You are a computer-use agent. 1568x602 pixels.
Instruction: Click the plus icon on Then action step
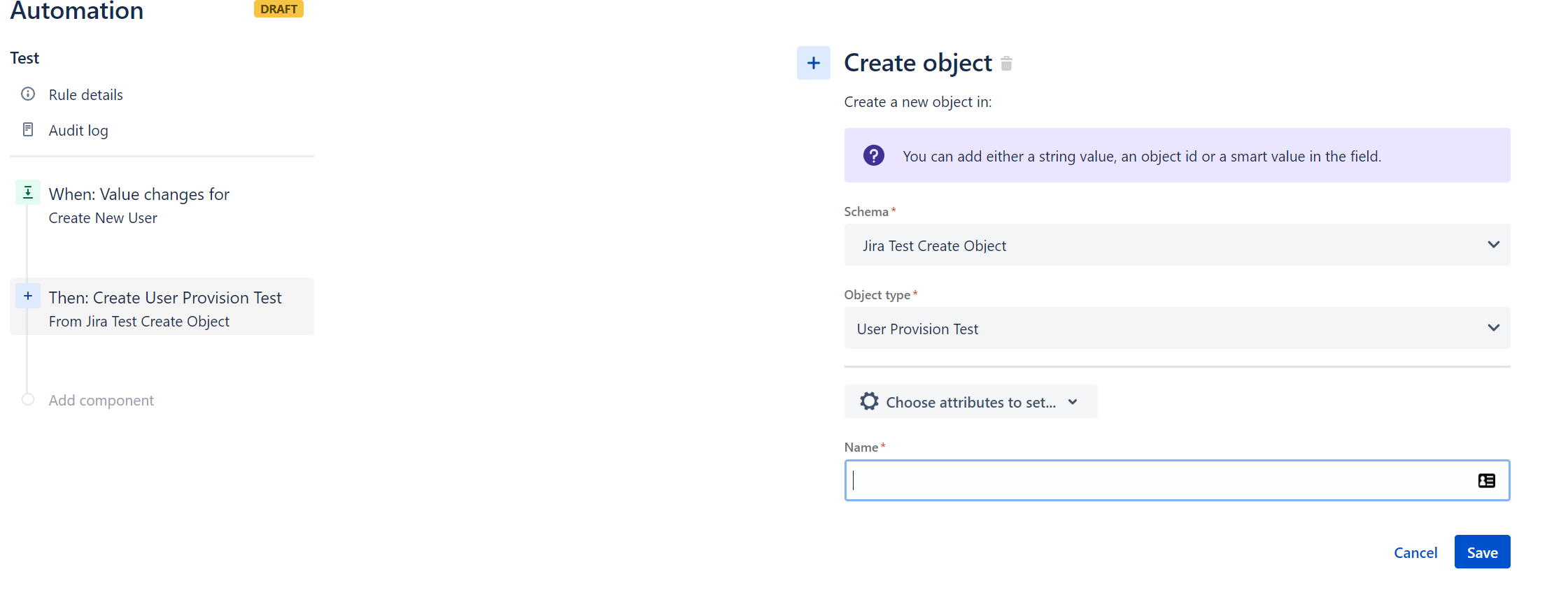point(28,296)
